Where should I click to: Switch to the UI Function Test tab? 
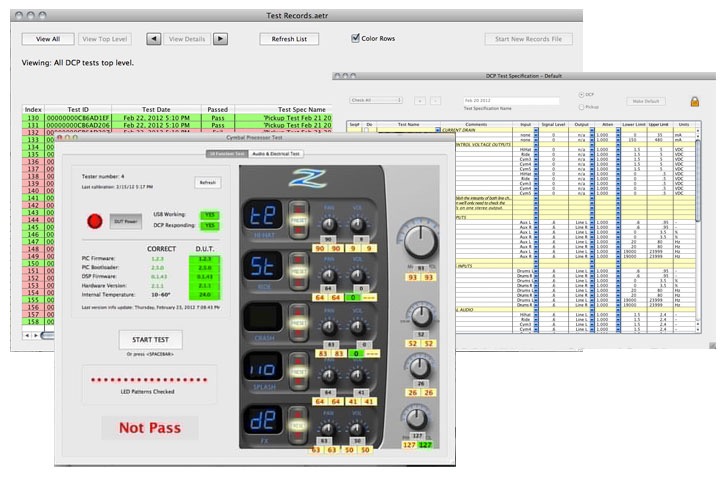(227, 154)
